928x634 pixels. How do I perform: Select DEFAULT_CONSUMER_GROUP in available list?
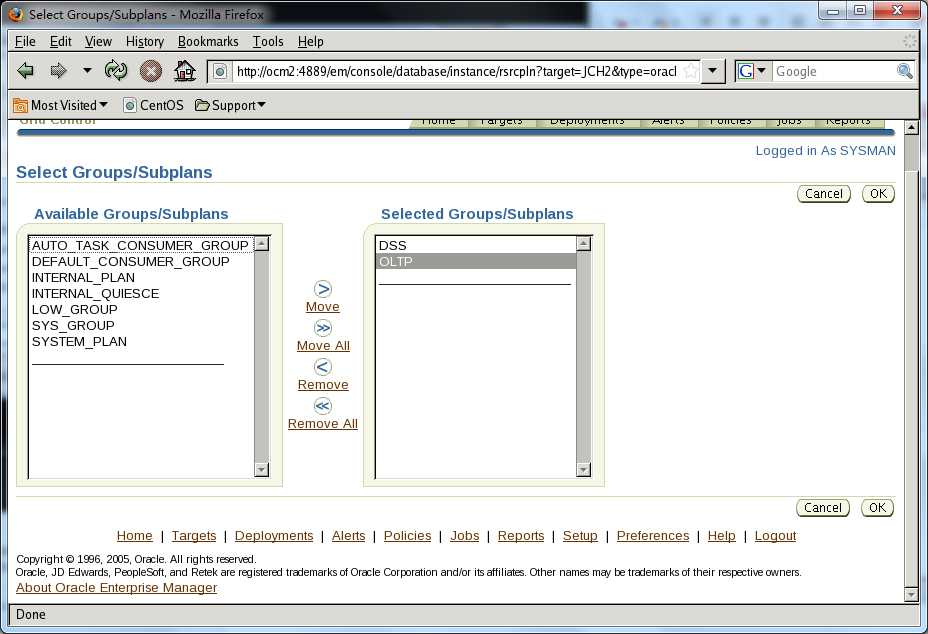[141, 261]
